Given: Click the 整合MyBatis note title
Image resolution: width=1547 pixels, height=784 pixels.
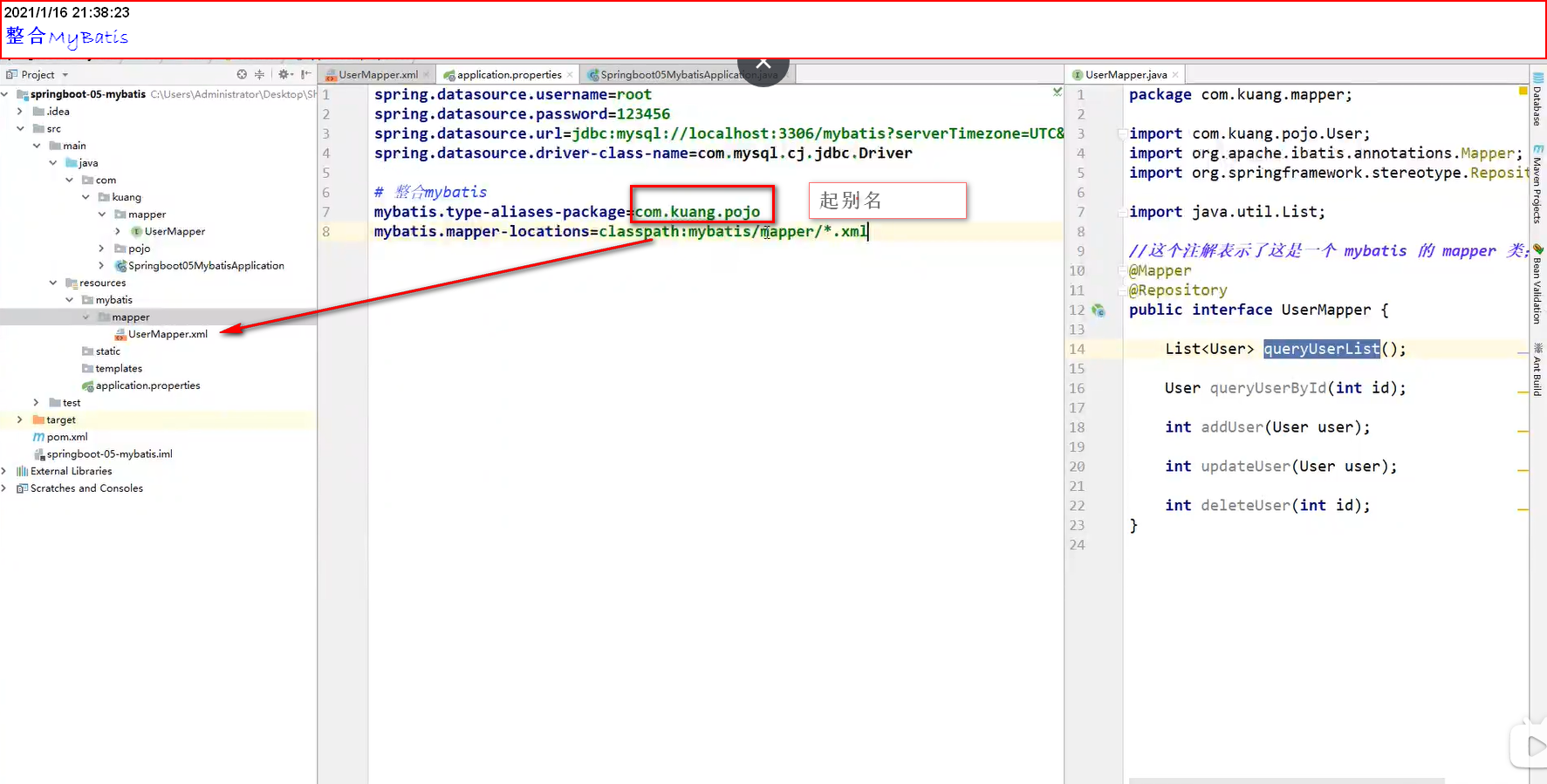Looking at the screenshot, I should [67, 37].
